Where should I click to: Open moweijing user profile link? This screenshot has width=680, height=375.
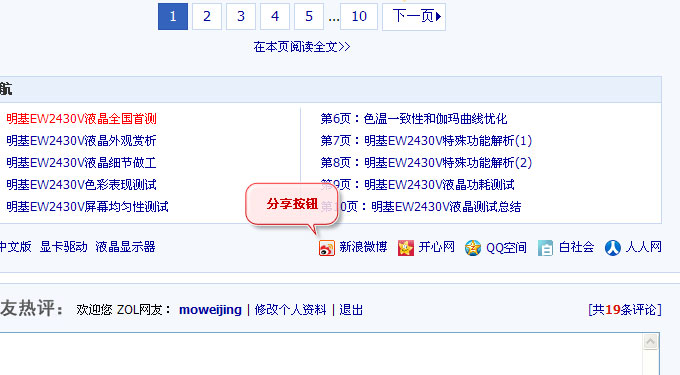click(210, 310)
